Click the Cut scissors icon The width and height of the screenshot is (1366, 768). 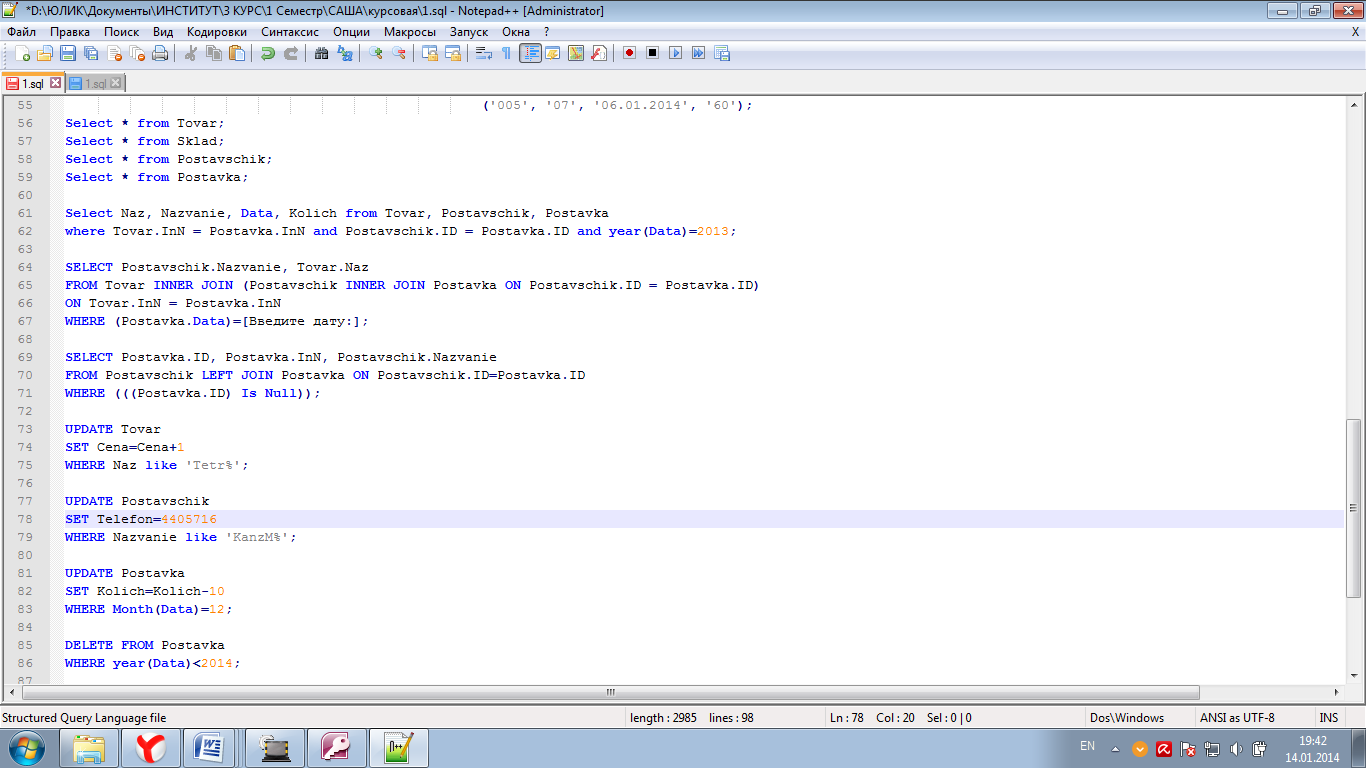click(191, 53)
